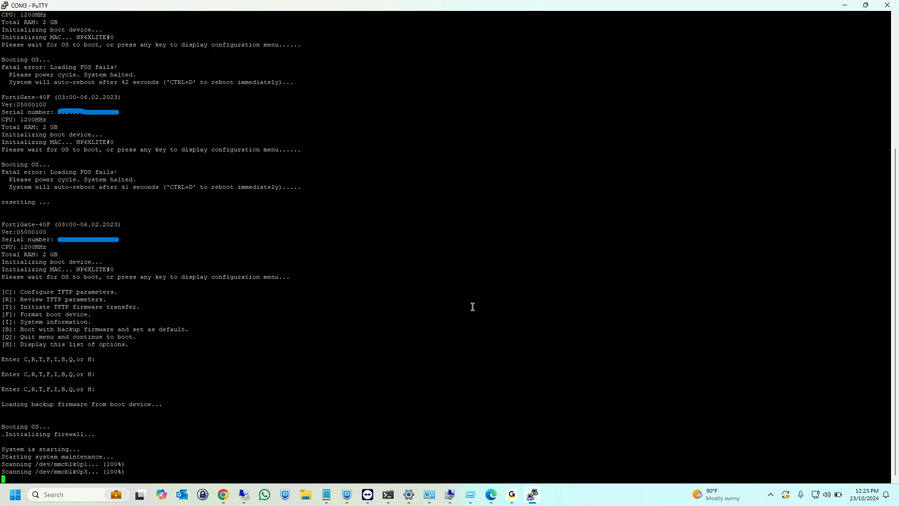Click the '[I]: System information.' line
Viewport: 899px width, 506px height.
coord(46,321)
